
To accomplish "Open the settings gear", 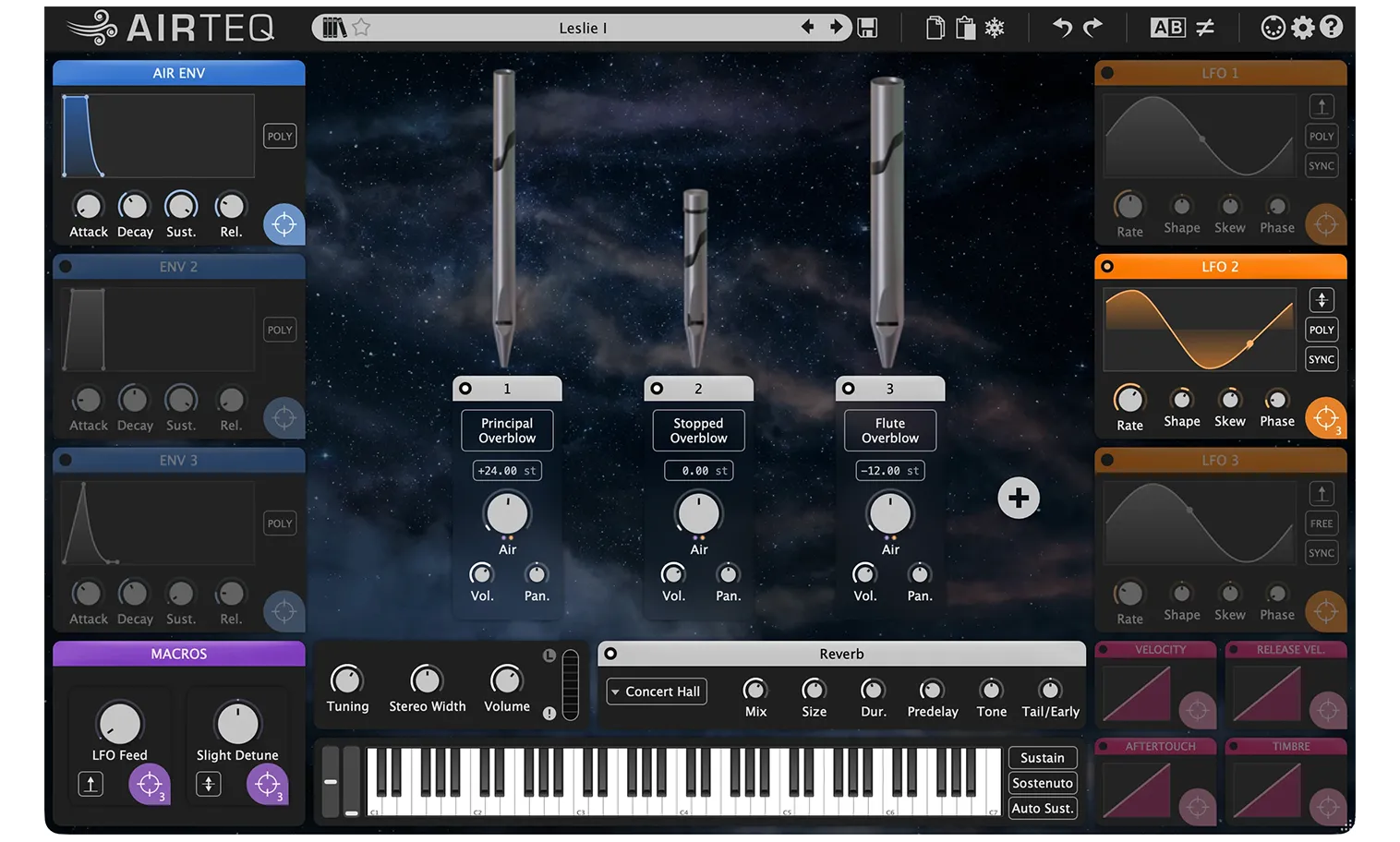I will point(1302,28).
